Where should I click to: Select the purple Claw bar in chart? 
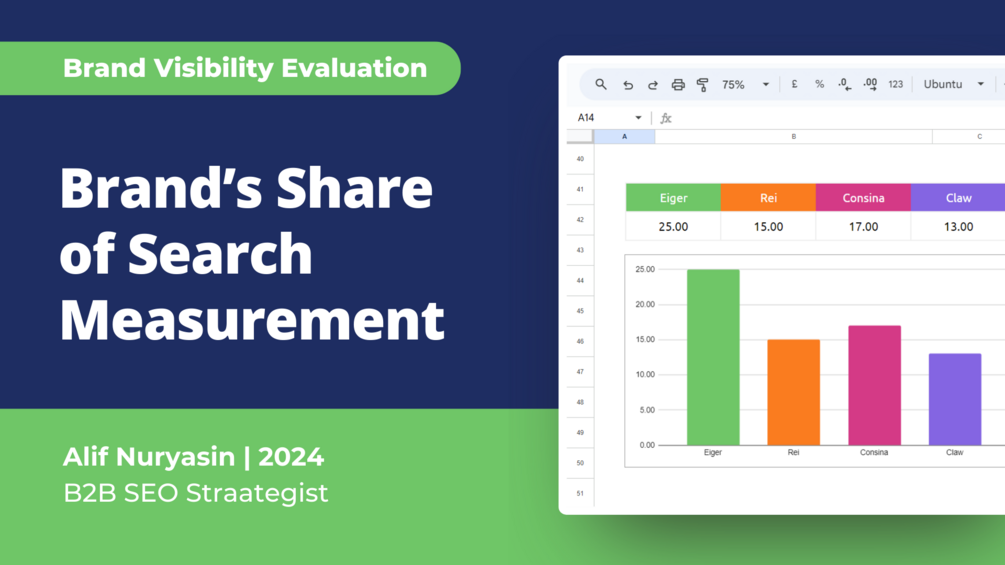954,399
